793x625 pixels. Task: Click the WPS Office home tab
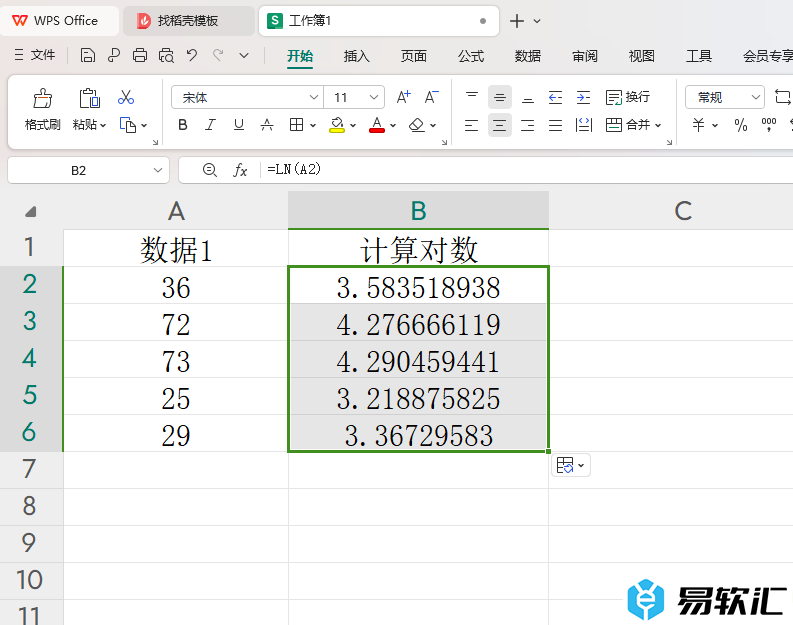pos(60,21)
